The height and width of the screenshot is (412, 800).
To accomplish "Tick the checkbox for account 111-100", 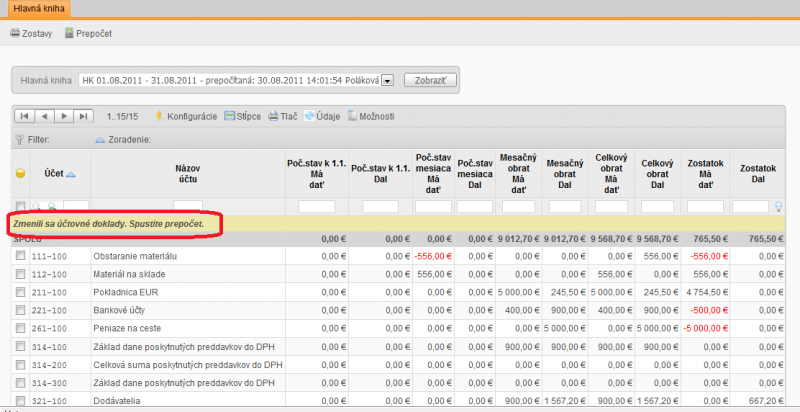I will (20, 255).
